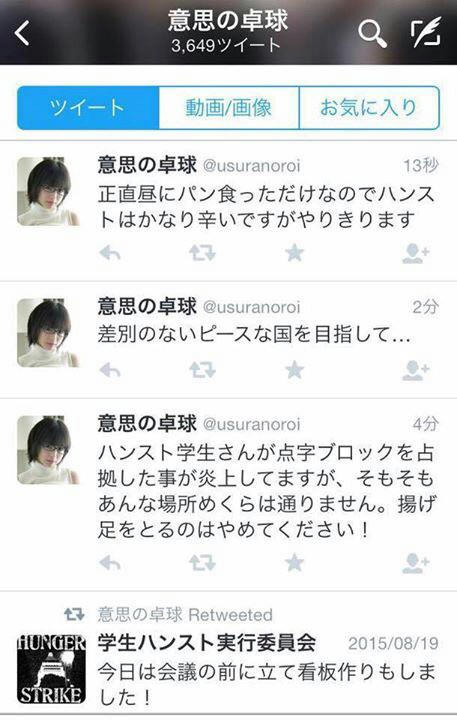Tap the back arrow in header
Viewport: 457px width, 720px height.
[22, 33]
